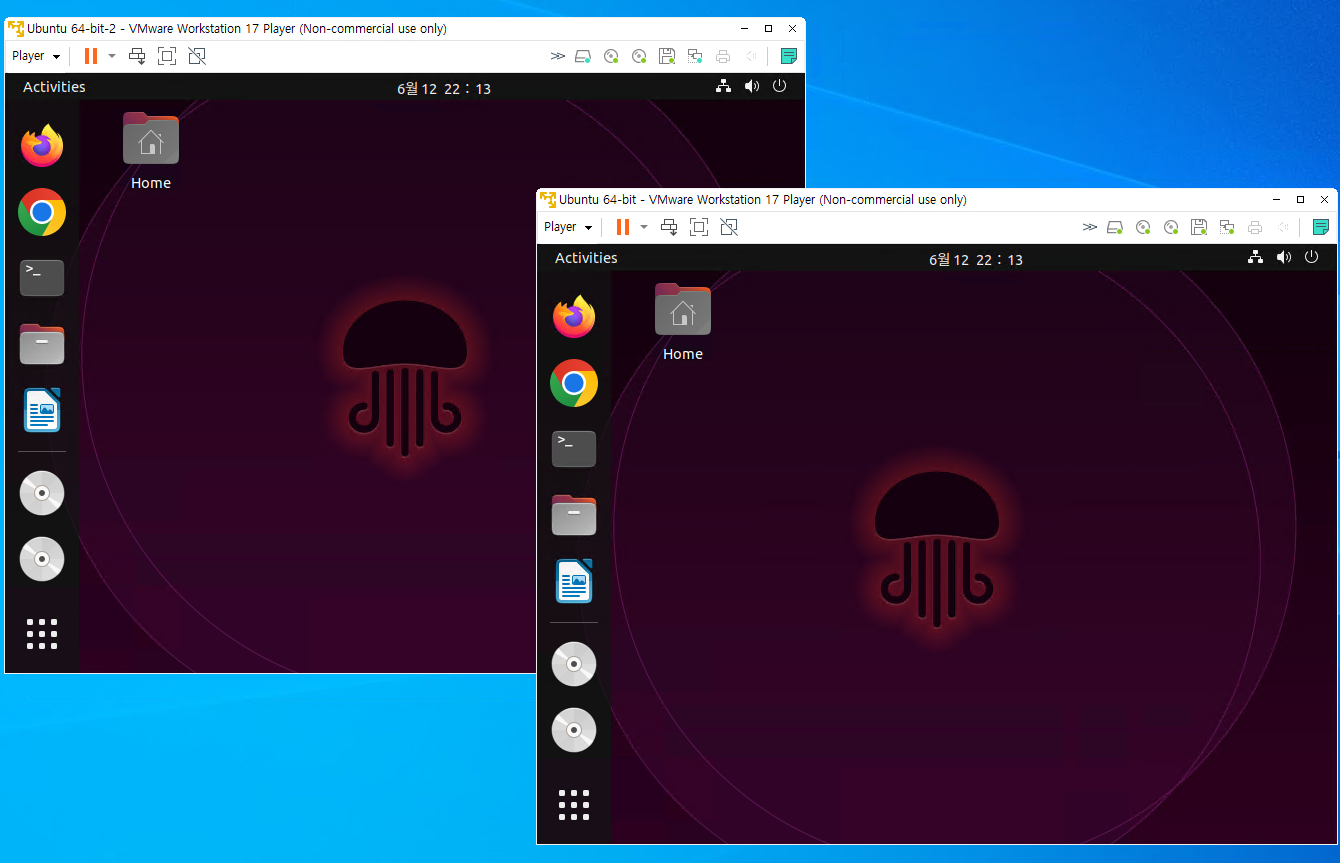The height and width of the screenshot is (863, 1340).
Task: Launch LibreOffice Writer from Ubuntu 64-bit-2 dock
Action: 42,410
